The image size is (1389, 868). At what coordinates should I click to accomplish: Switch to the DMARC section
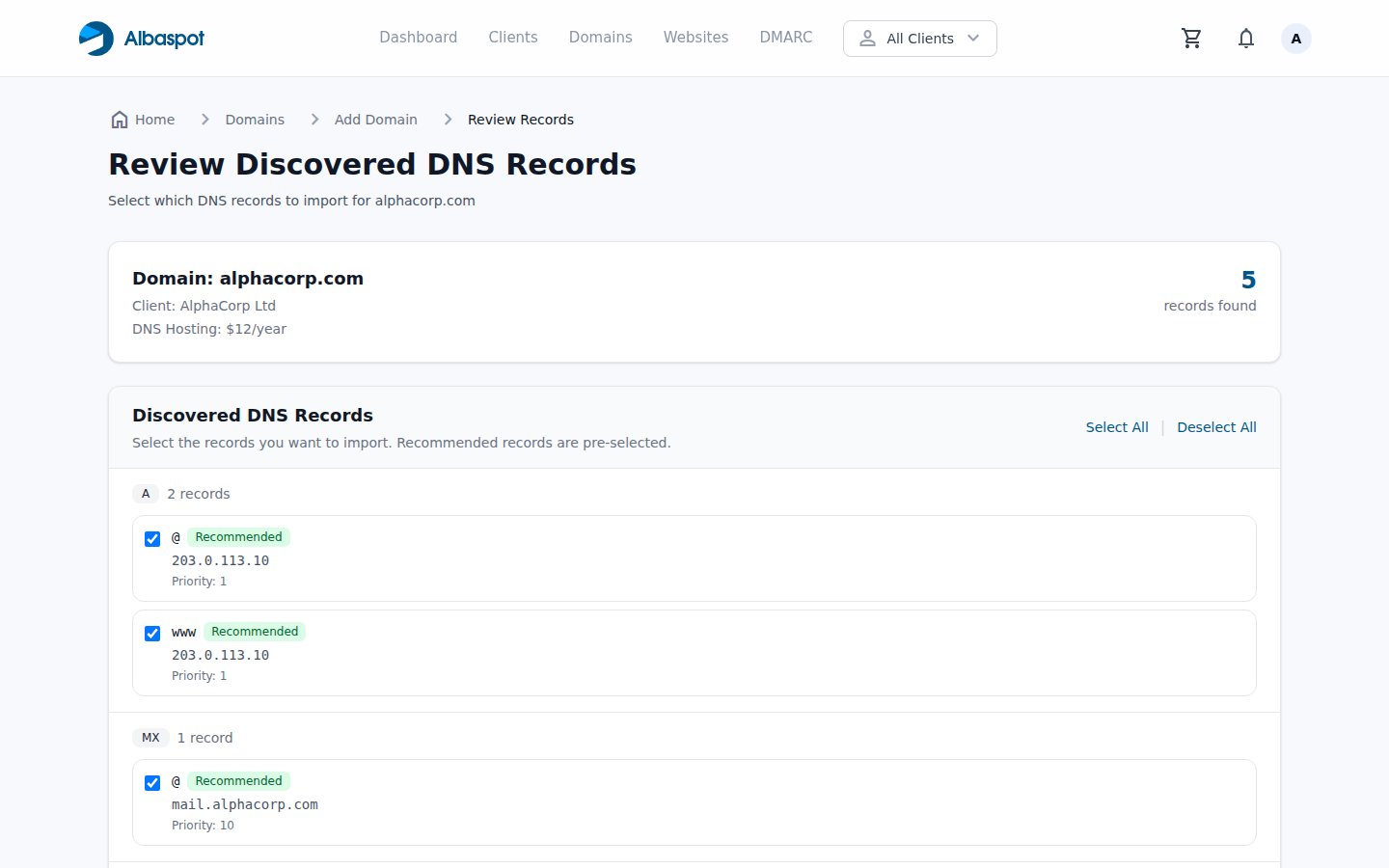(x=785, y=37)
